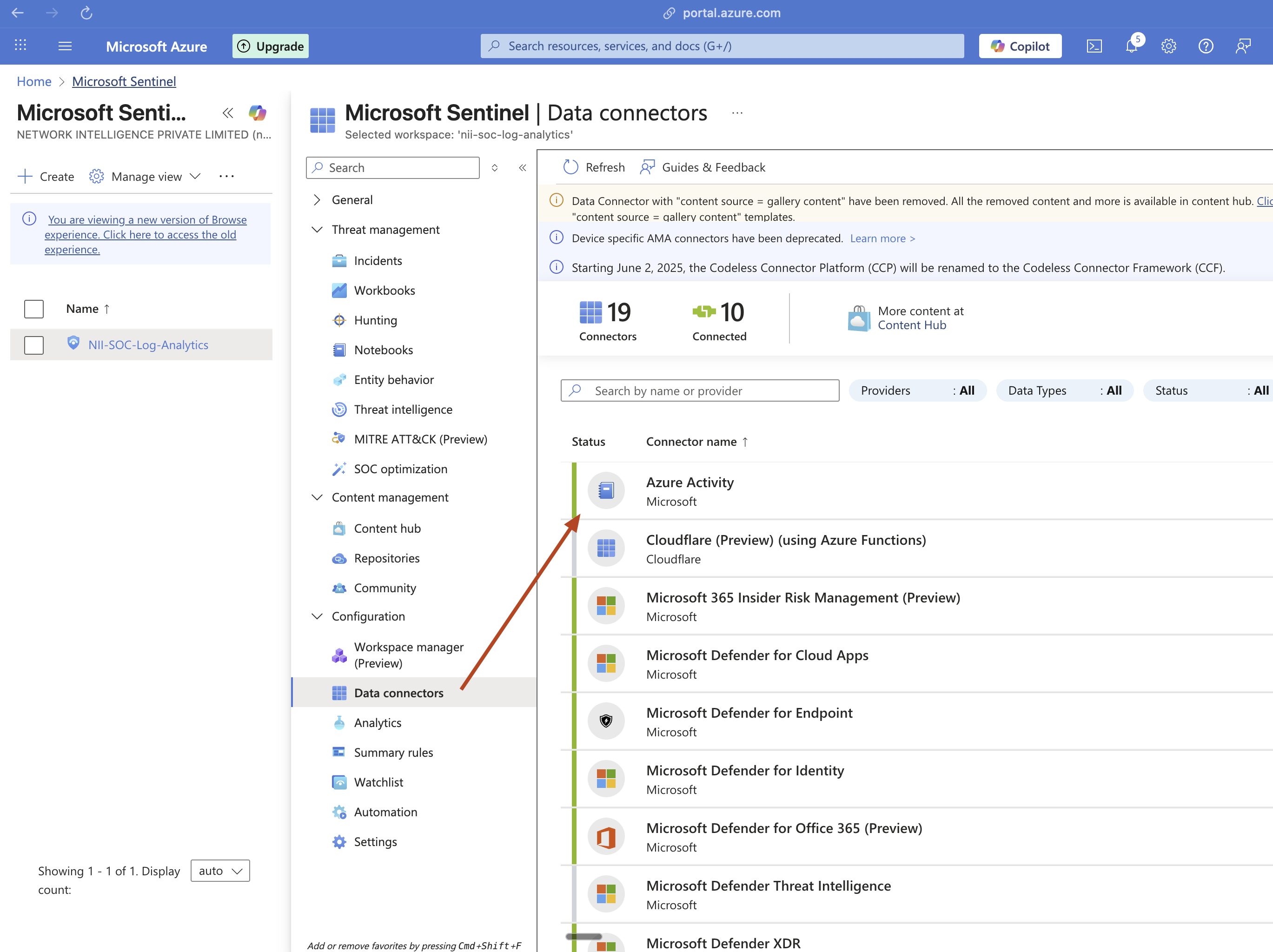Open the Cloud Shell icon
The width and height of the screenshot is (1273, 952).
click(1094, 46)
